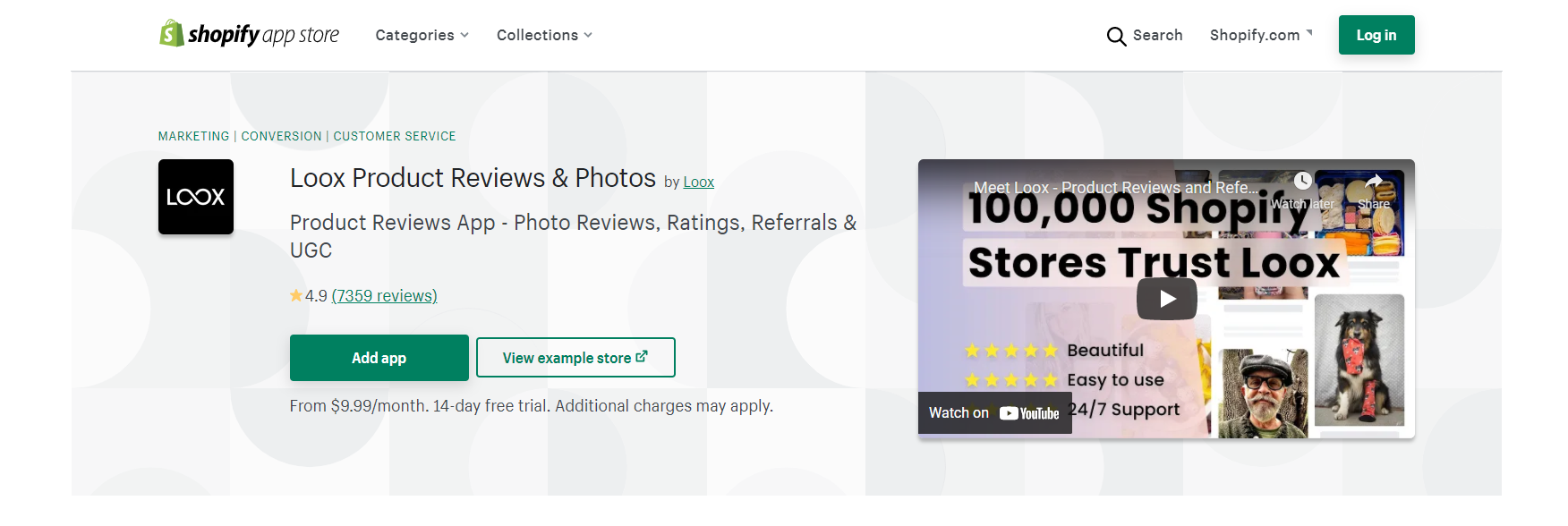Viewport: 1568px width, 526px height.
Task: Open the 7359 reviews link
Action: pos(384,296)
